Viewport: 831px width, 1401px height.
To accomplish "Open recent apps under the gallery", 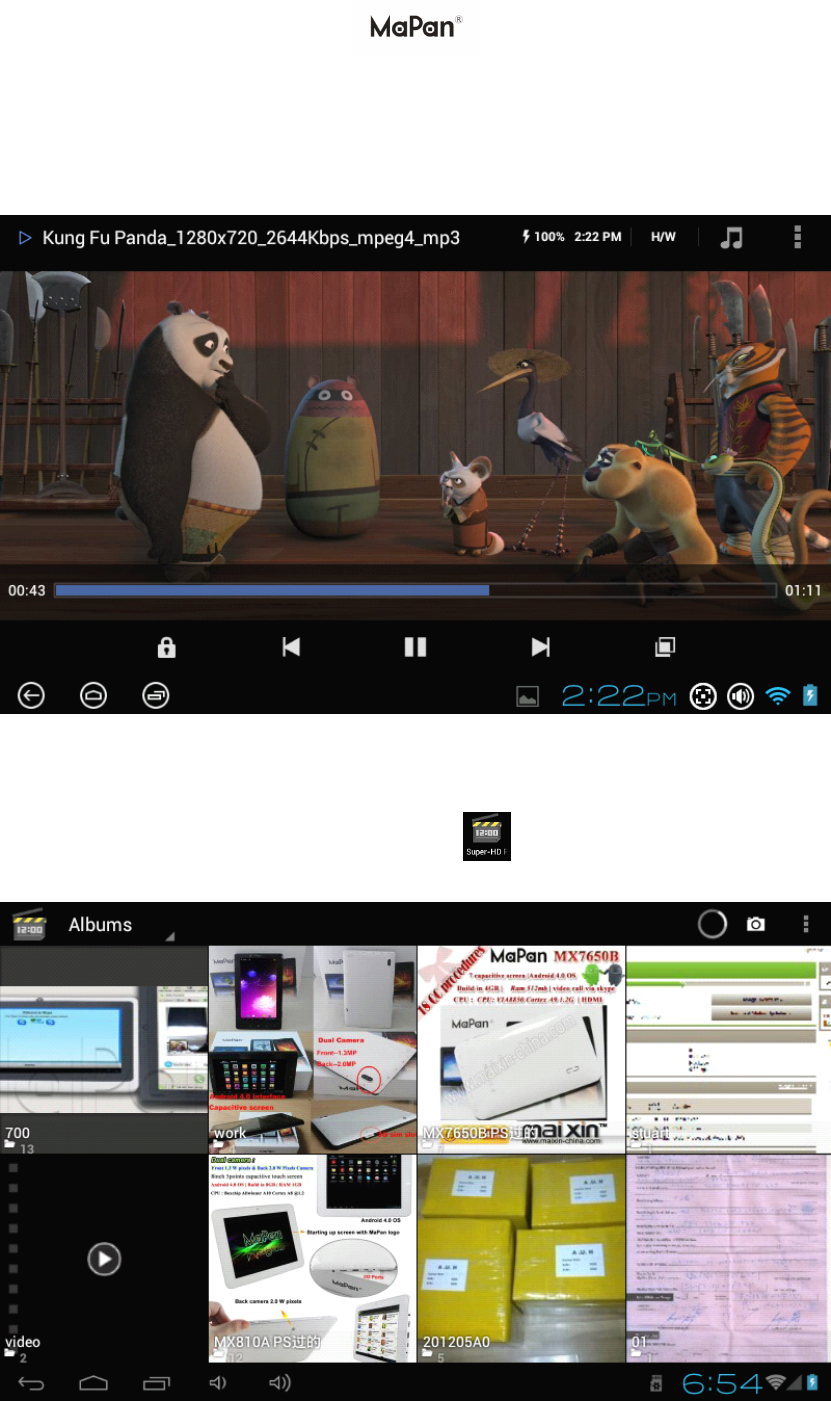I will pyautogui.click(x=156, y=1383).
